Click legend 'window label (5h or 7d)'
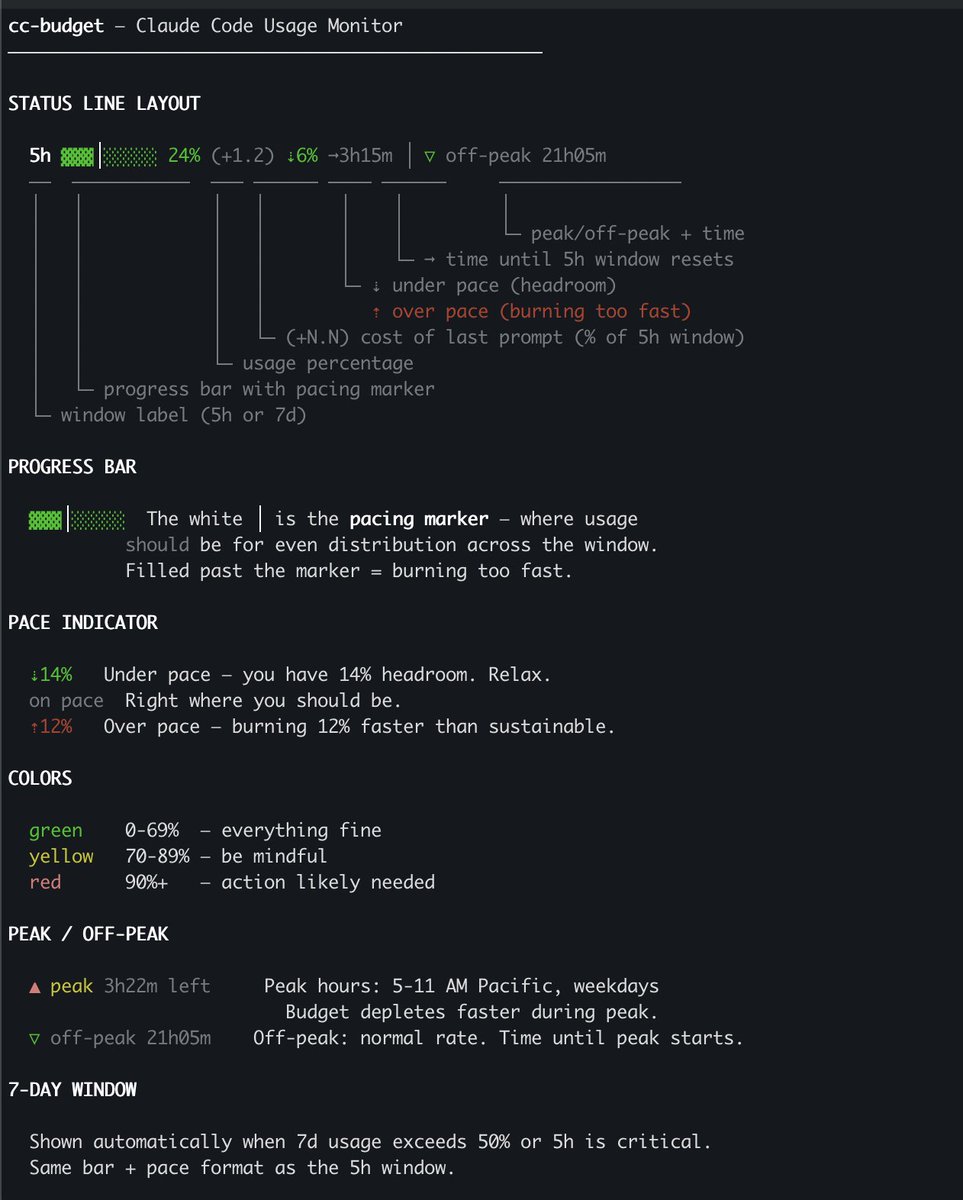 183,415
